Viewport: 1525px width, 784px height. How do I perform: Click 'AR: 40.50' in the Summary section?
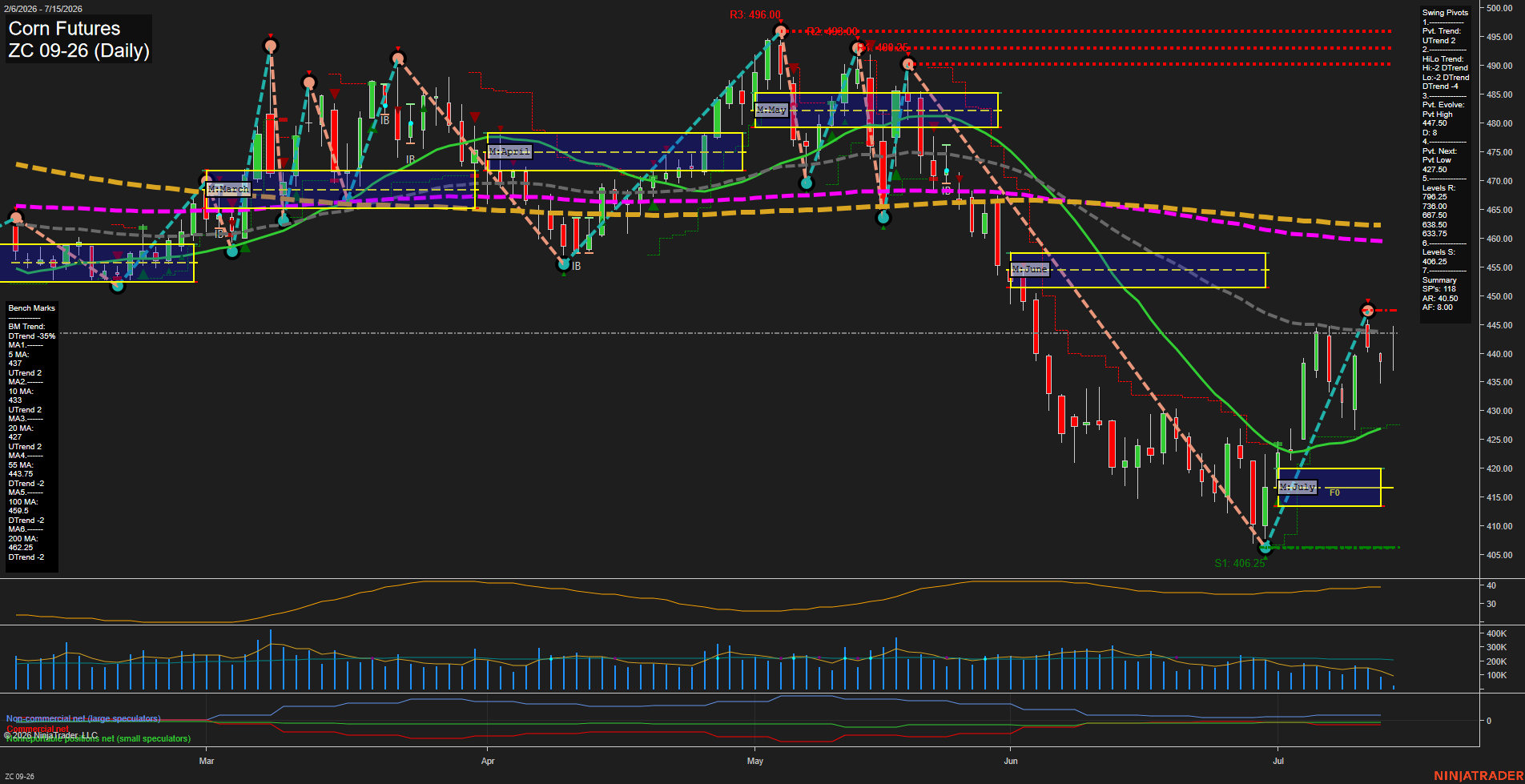tap(1440, 299)
